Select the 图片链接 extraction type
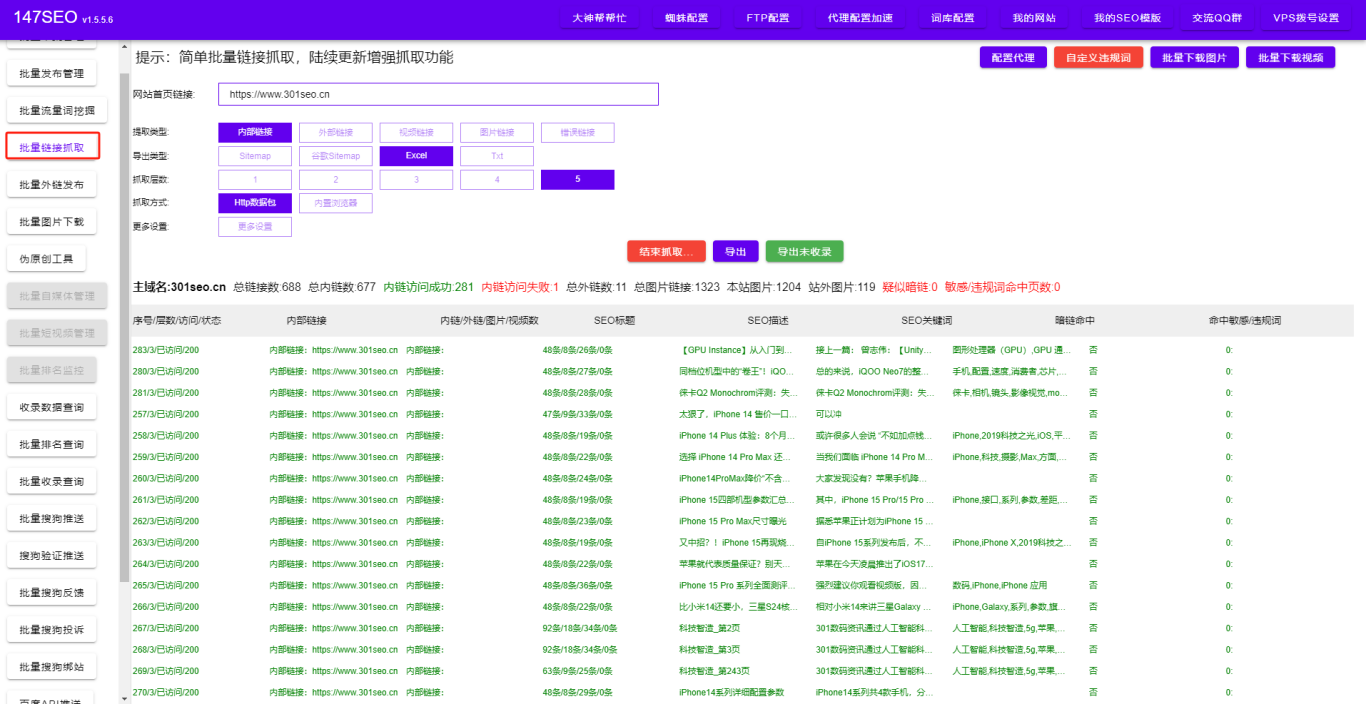 (x=497, y=132)
